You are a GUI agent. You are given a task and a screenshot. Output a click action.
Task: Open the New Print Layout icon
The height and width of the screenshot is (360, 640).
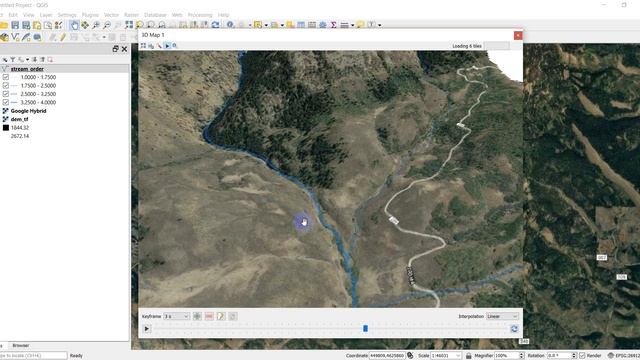pyautogui.click(x=37, y=25)
